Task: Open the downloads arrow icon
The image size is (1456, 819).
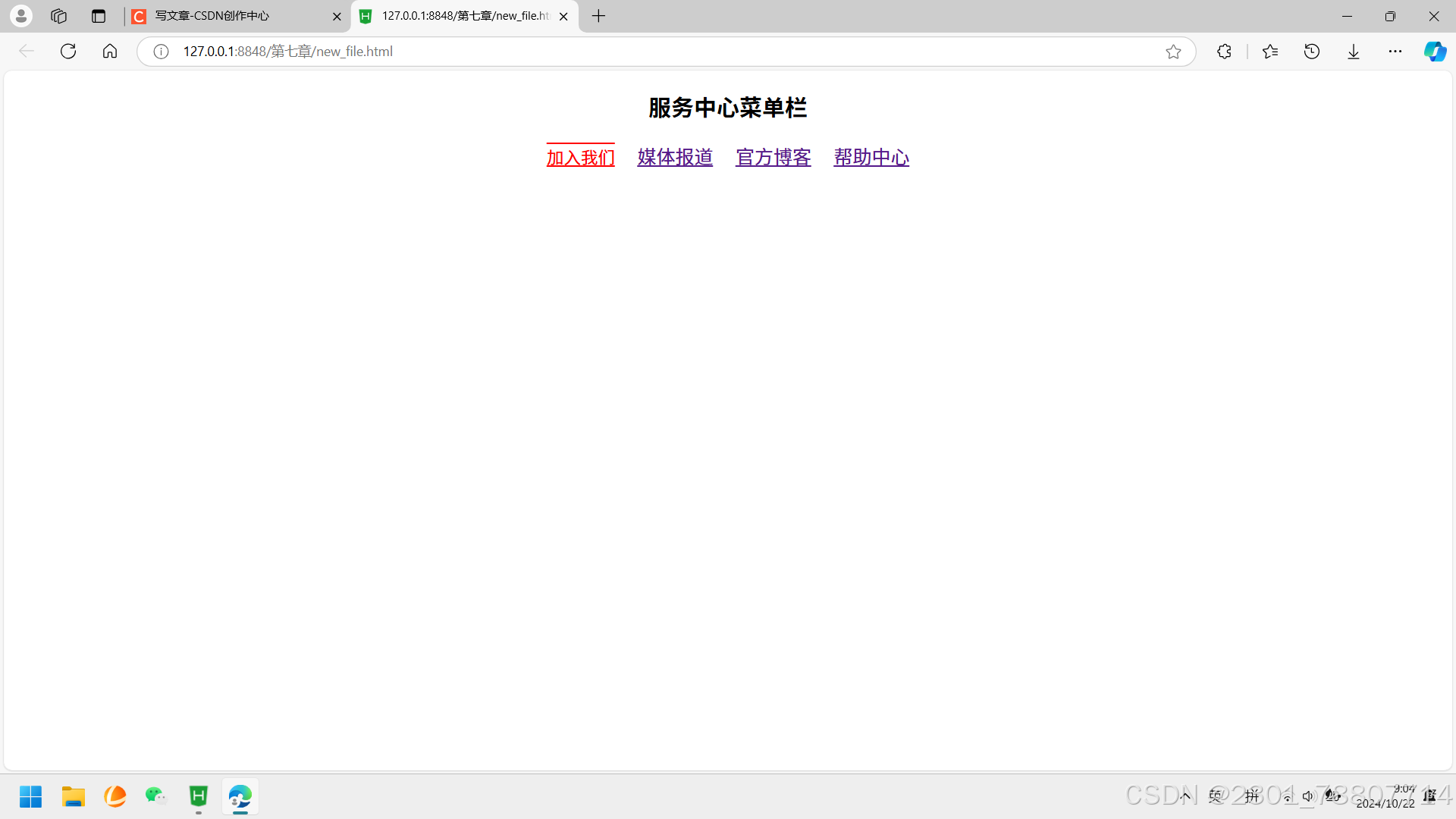Action: [x=1354, y=52]
